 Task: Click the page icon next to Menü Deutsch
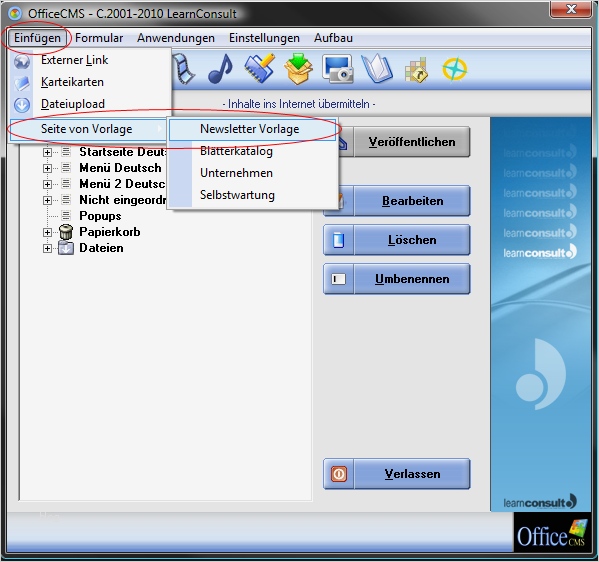(x=66, y=167)
